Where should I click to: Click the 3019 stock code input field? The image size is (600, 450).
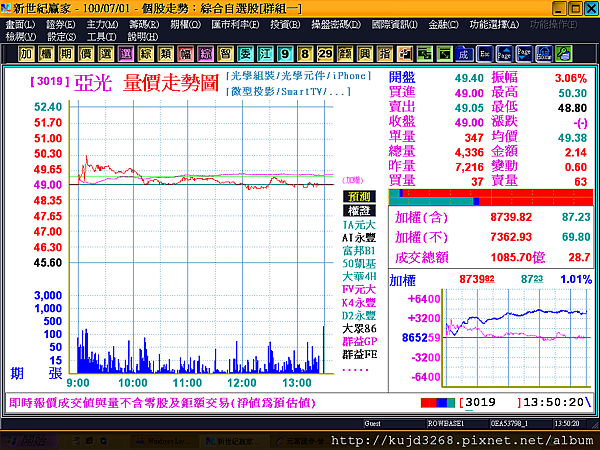[490, 403]
